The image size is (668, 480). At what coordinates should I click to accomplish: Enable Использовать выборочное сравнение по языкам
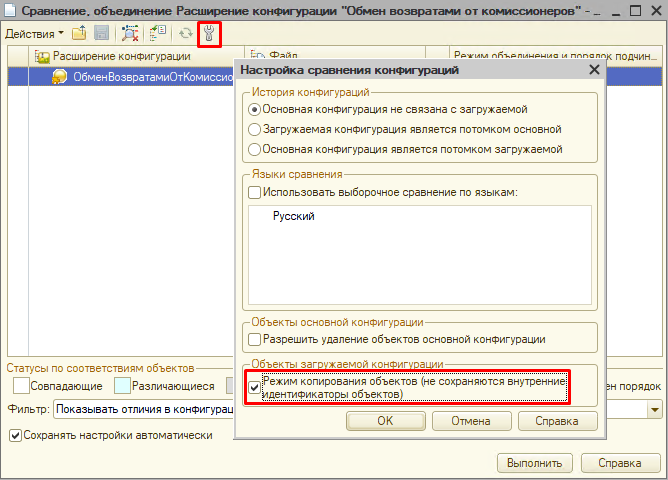pyautogui.click(x=254, y=193)
